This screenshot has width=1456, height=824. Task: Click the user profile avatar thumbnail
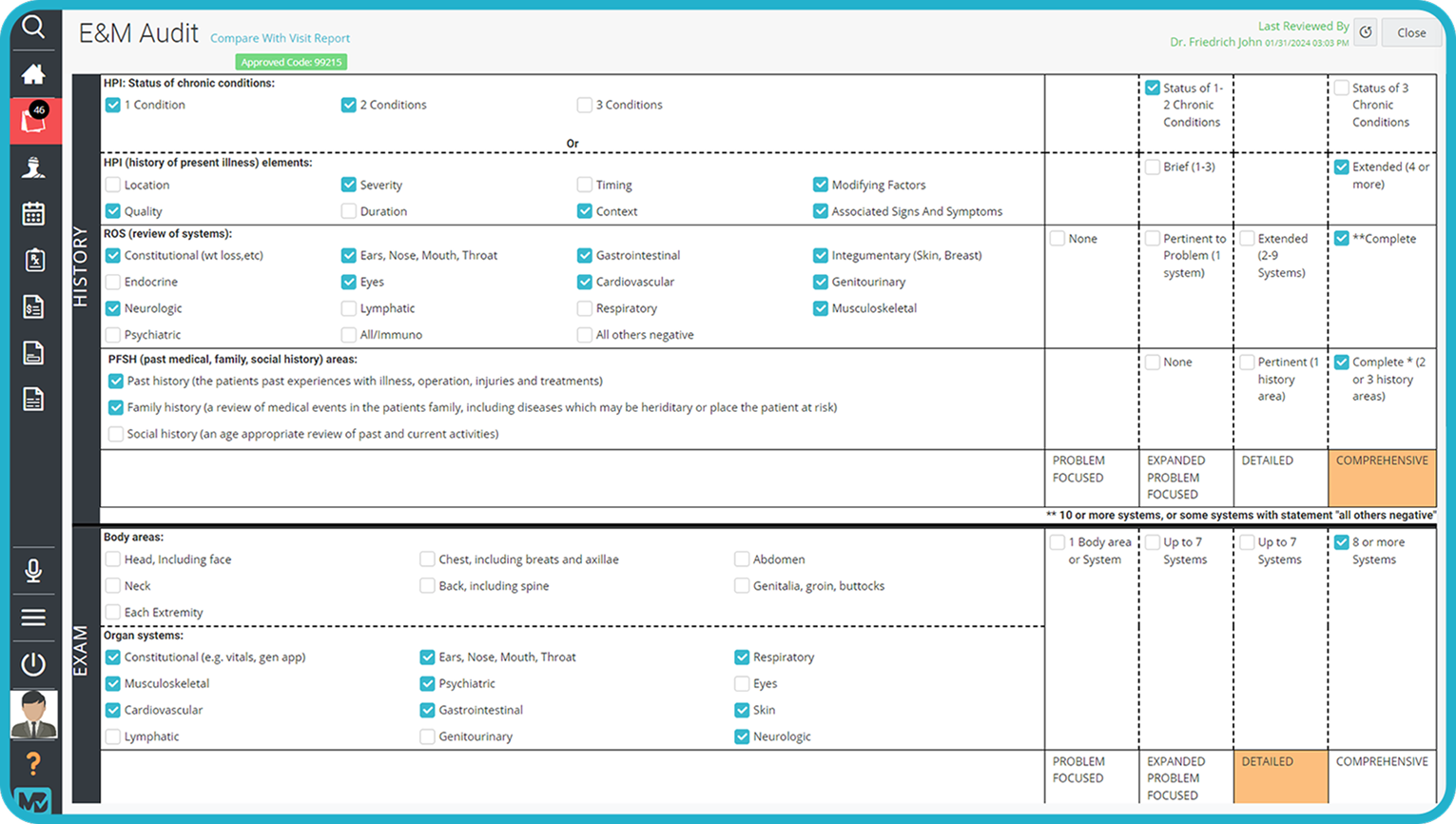pyautogui.click(x=33, y=715)
